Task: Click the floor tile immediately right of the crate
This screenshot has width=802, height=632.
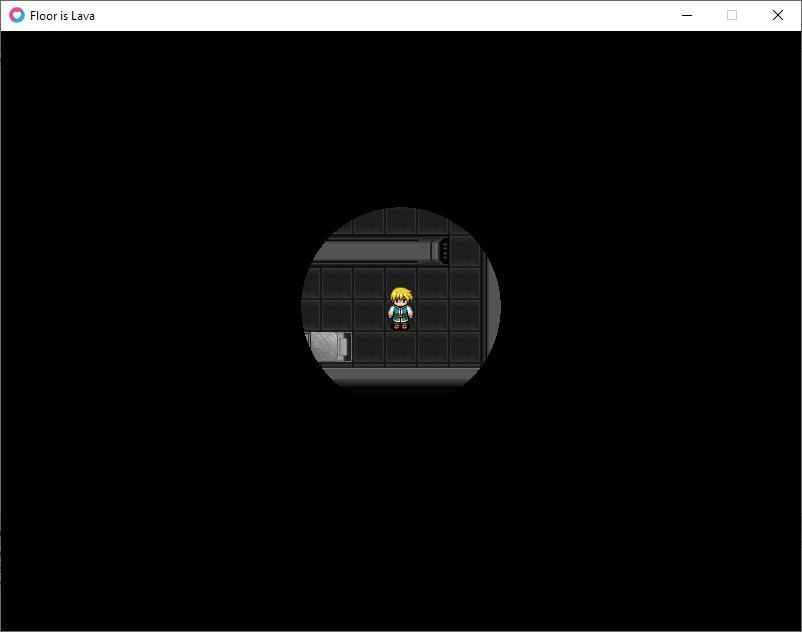Action: pyautogui.click(x=369, y=347)
